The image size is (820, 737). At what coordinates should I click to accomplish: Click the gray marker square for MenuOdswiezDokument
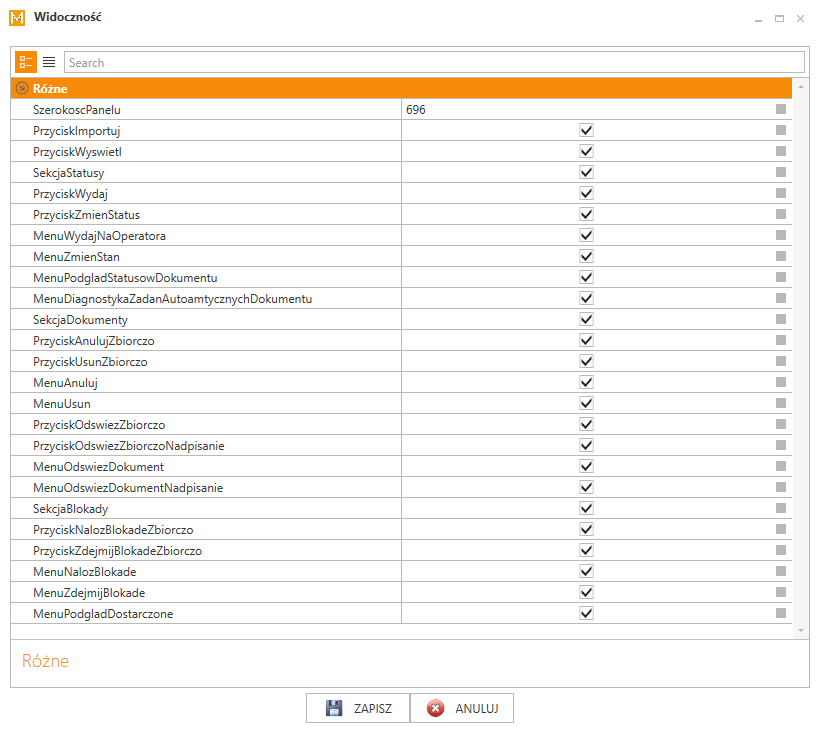pos(781,466)
